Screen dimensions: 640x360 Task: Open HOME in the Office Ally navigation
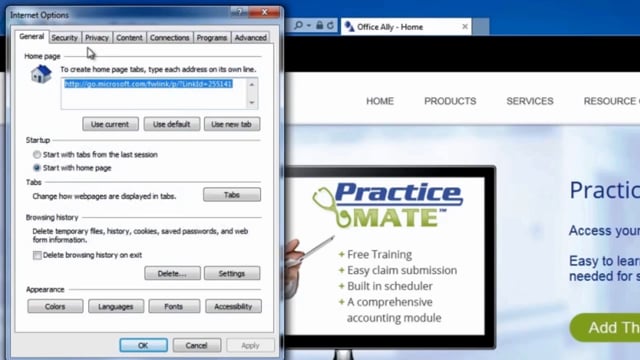(380, 101)
